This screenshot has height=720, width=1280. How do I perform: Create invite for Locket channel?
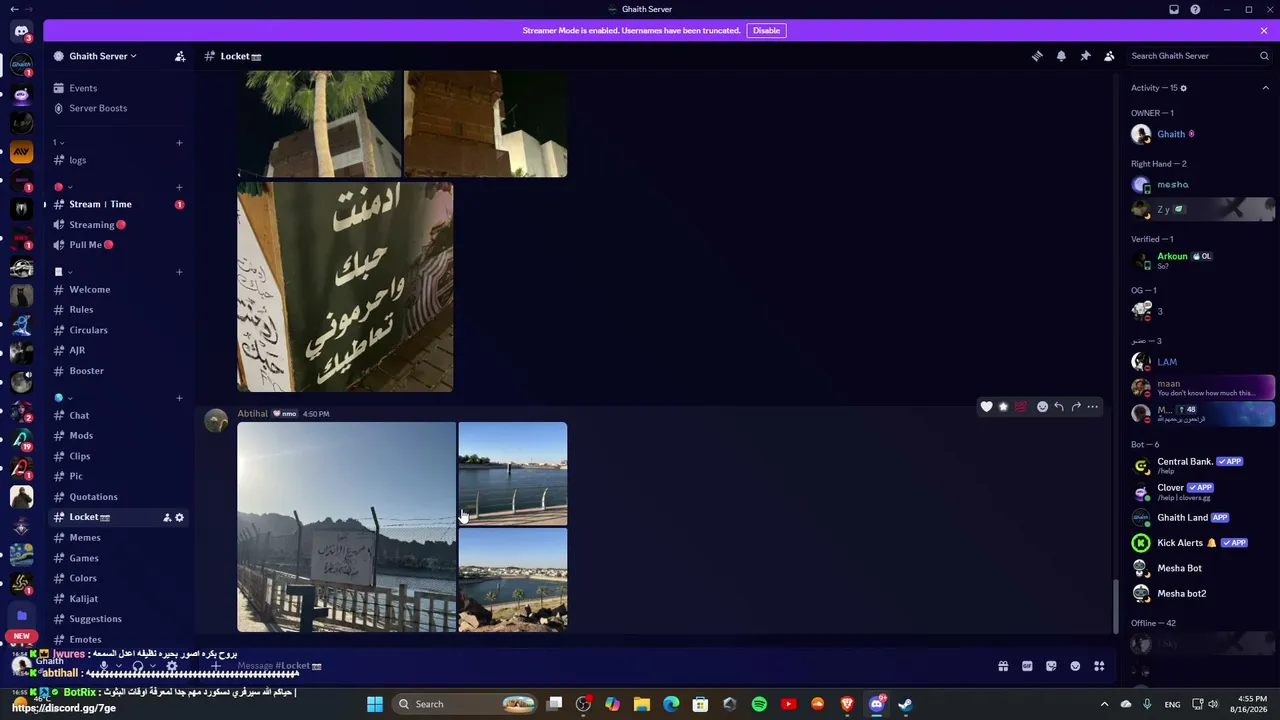pos(167,517)
